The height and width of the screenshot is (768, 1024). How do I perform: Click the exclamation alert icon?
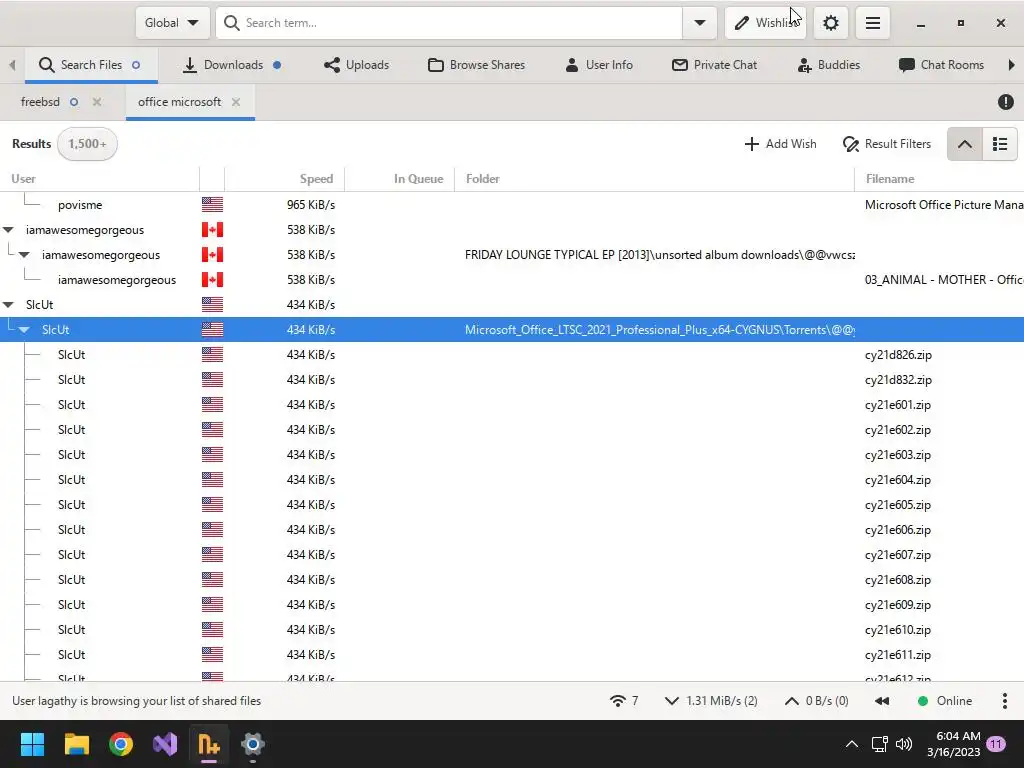[x=1006, y=102]
